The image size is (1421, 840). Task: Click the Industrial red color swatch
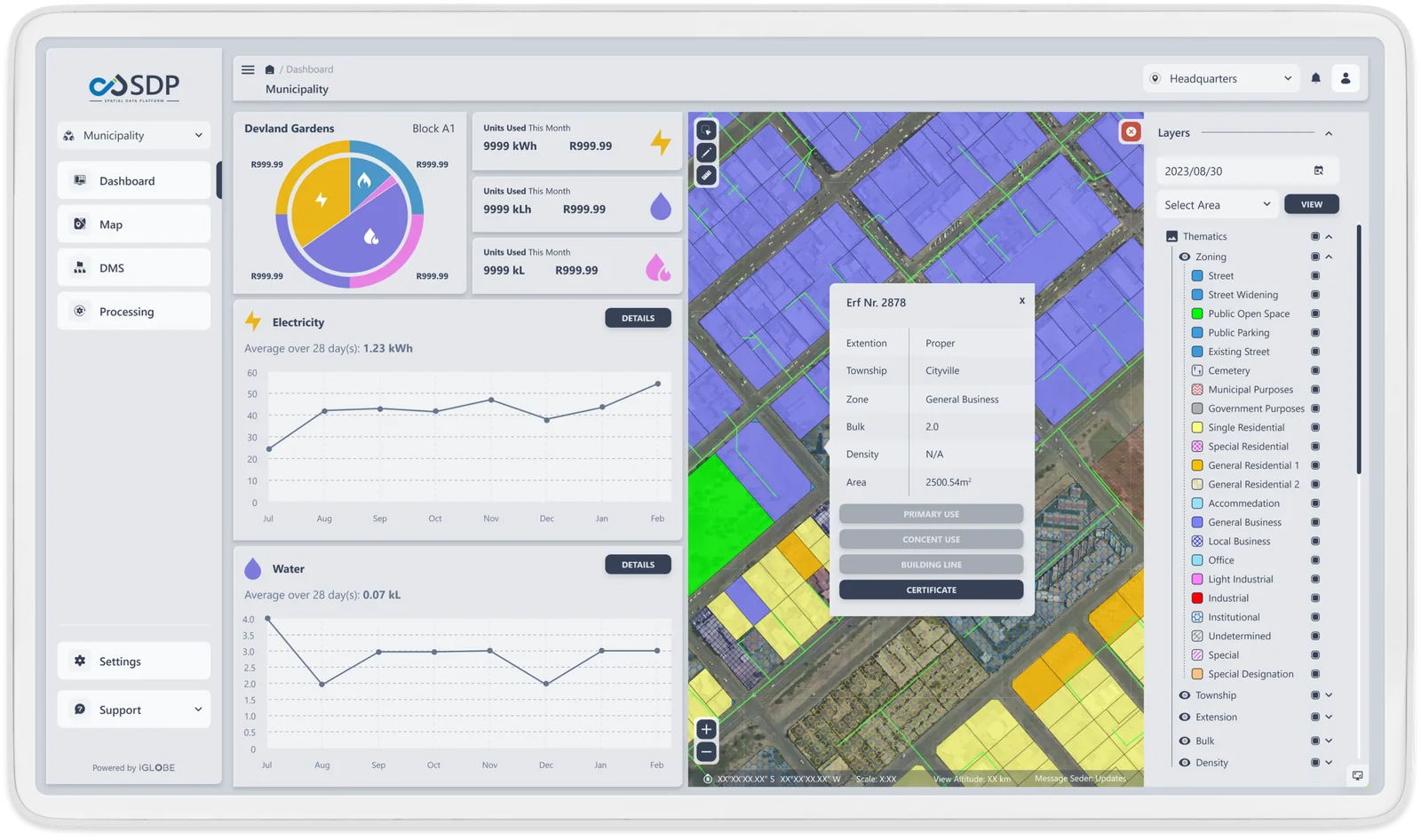[x=1197, y=598]
